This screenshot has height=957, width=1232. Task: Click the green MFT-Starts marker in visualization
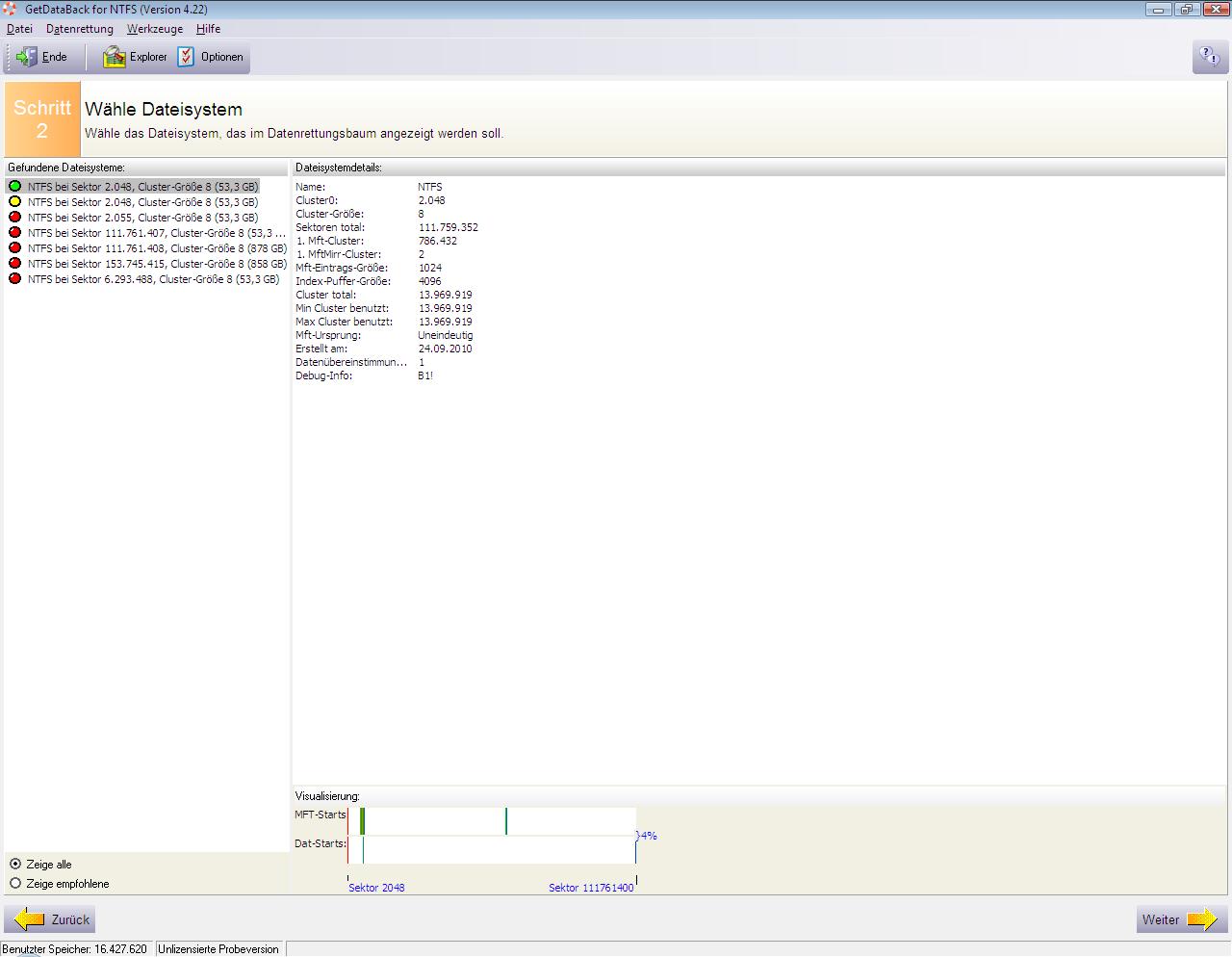pos(363,821)
